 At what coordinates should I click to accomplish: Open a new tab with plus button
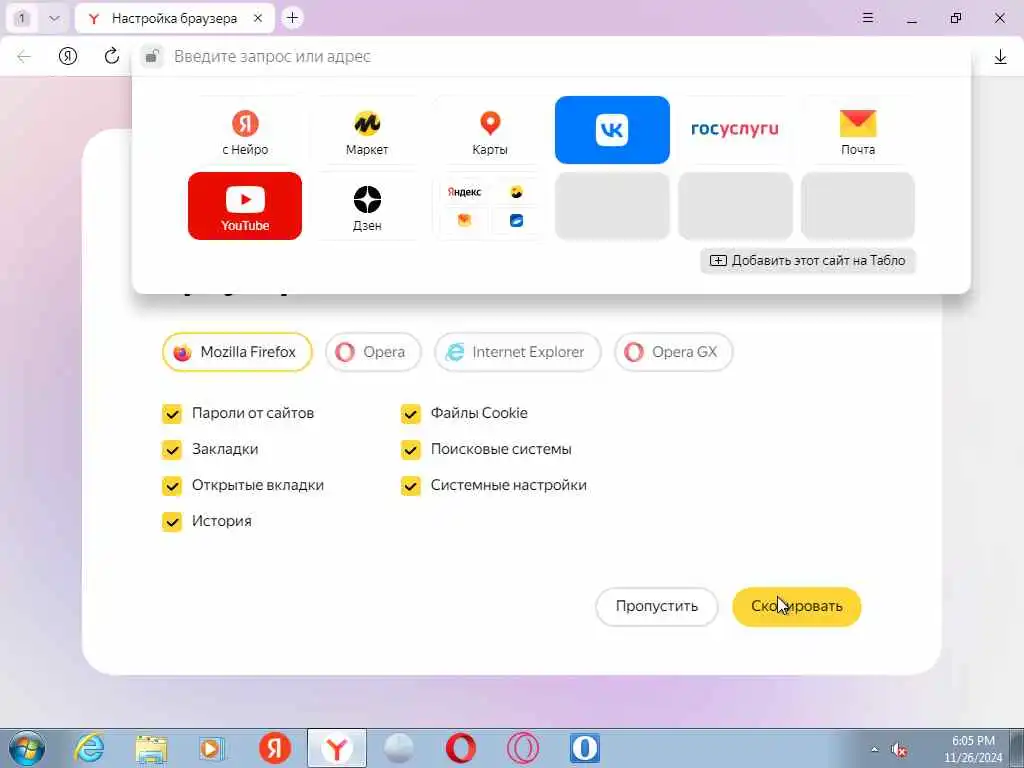point(293,18)
